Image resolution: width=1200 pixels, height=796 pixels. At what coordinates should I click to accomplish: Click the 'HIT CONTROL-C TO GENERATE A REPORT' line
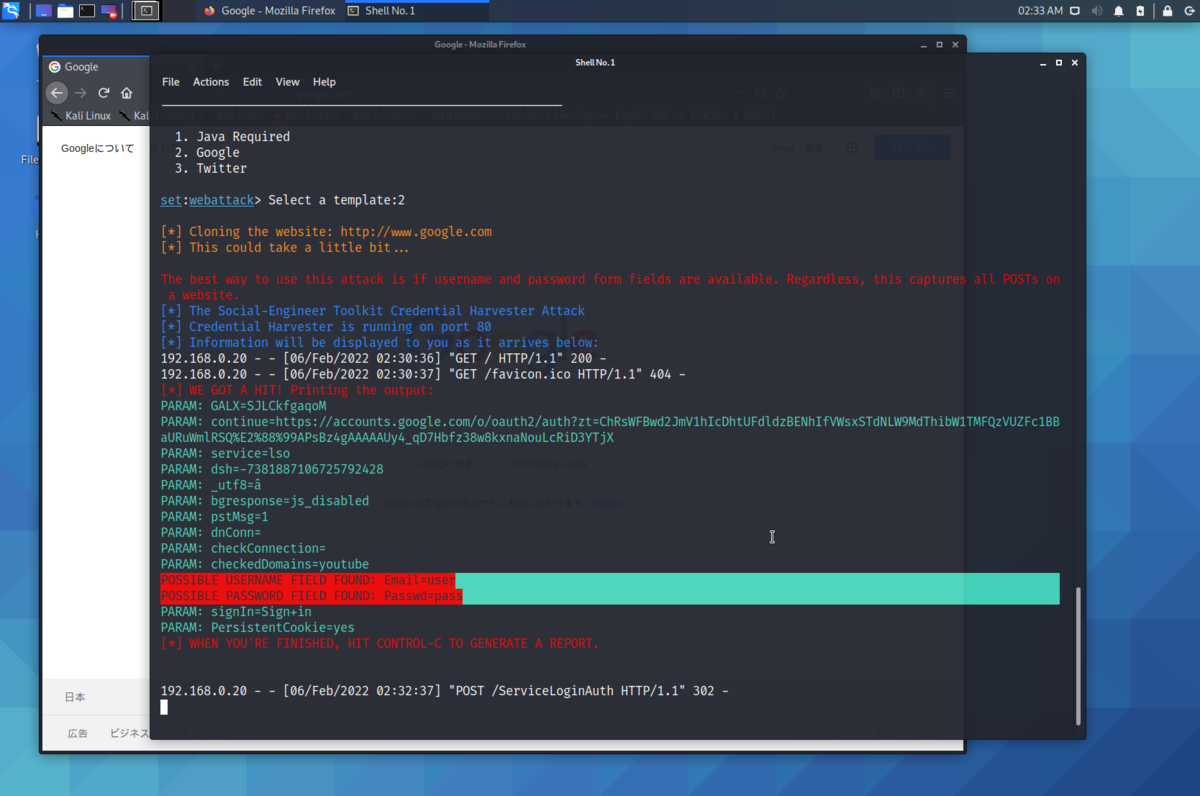(380, 643)
